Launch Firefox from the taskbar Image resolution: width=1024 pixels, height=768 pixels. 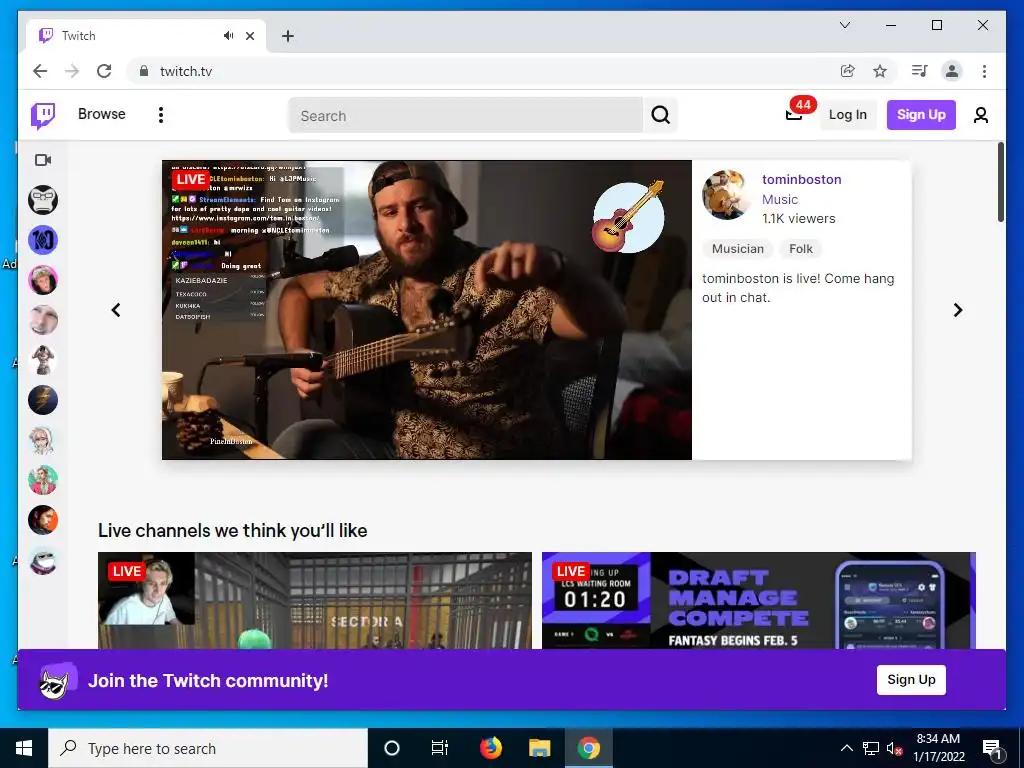490,748
